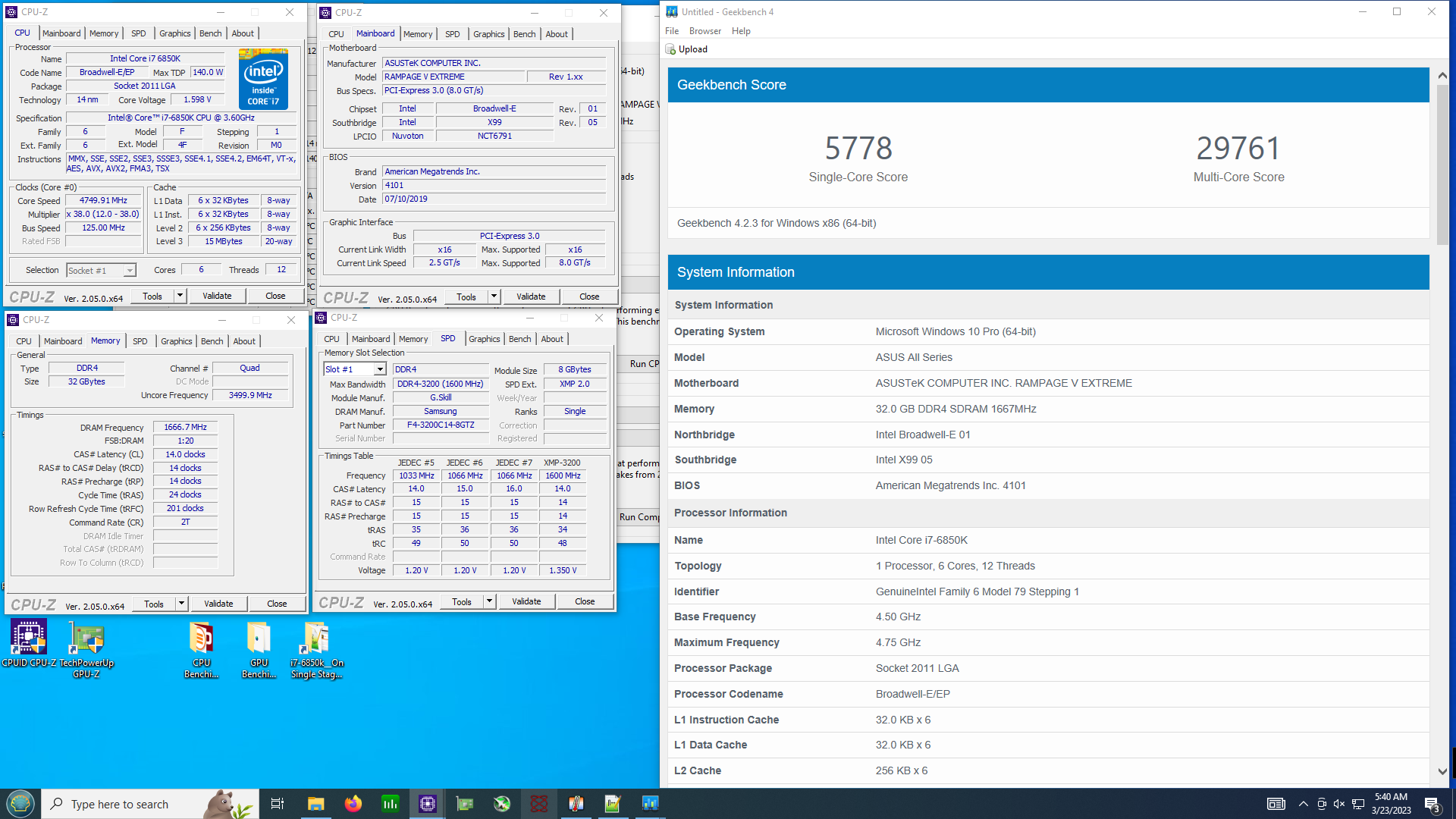Switch to Geekbench via its taskbar icon
This screenshot has height=819, width=1456.
pos(650,804)
